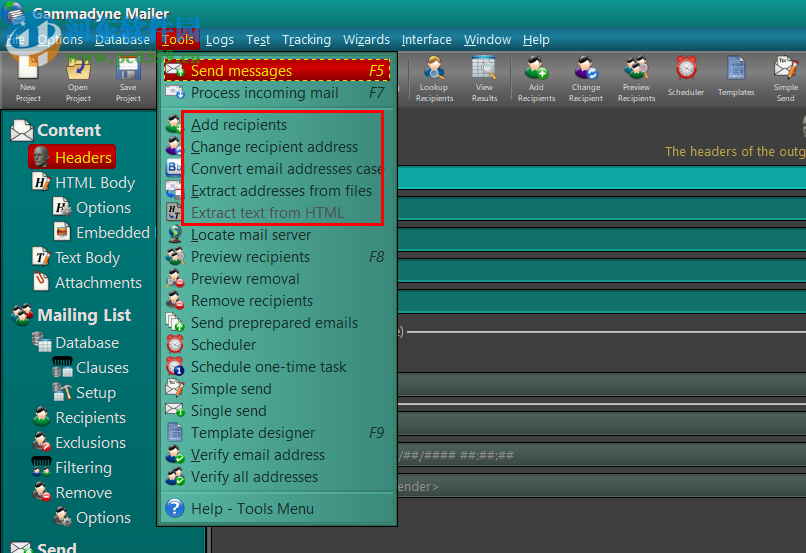Select Process incoming mail menu entry
This screenshot has width=806, height=553.
click(x=277, y=93)
